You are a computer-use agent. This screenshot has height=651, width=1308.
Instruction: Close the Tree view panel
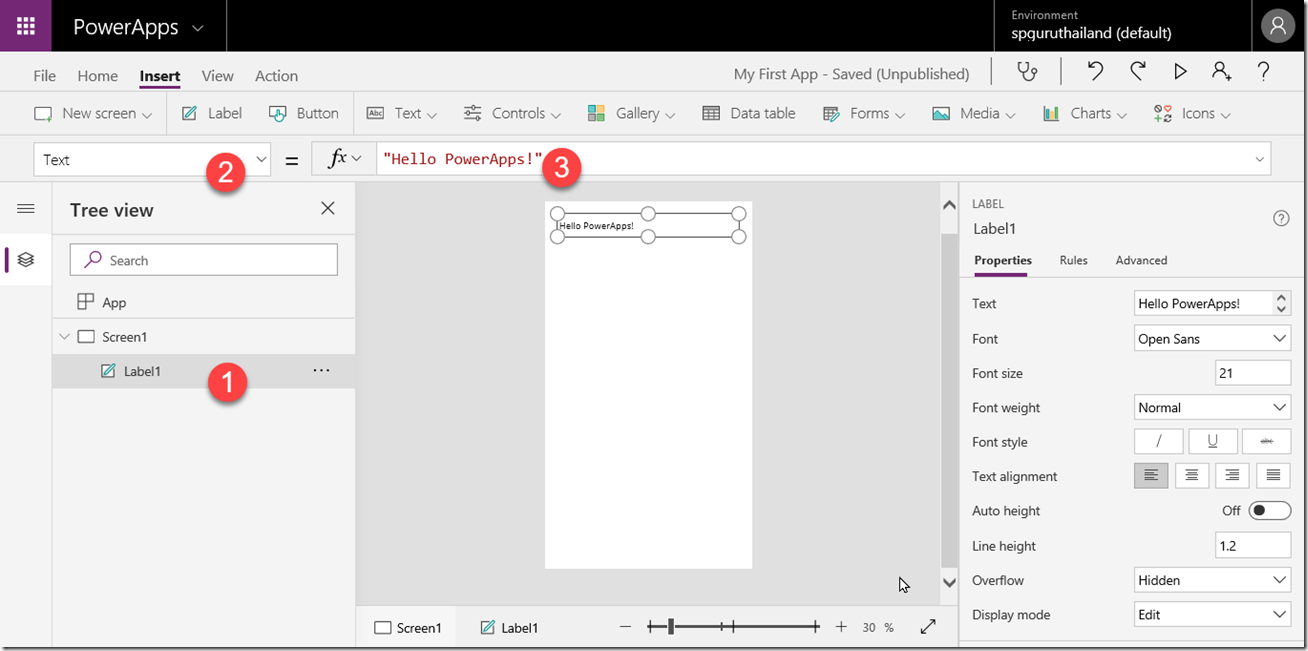click(x=328, y=208)
